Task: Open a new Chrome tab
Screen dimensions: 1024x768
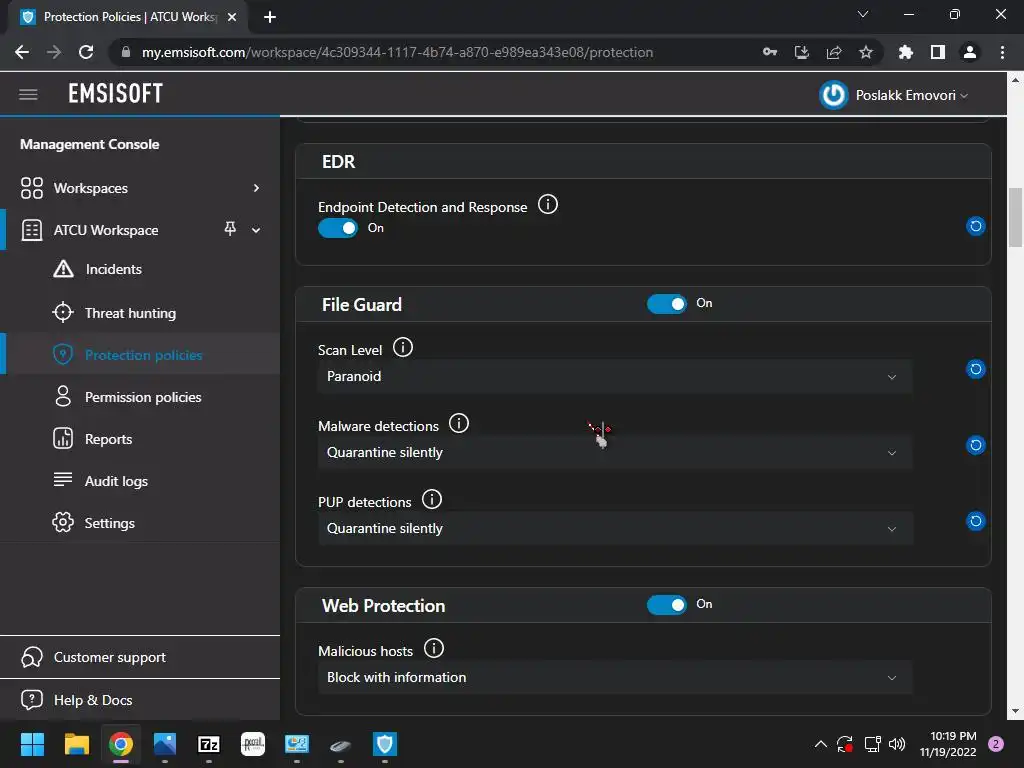Action: 270,17
